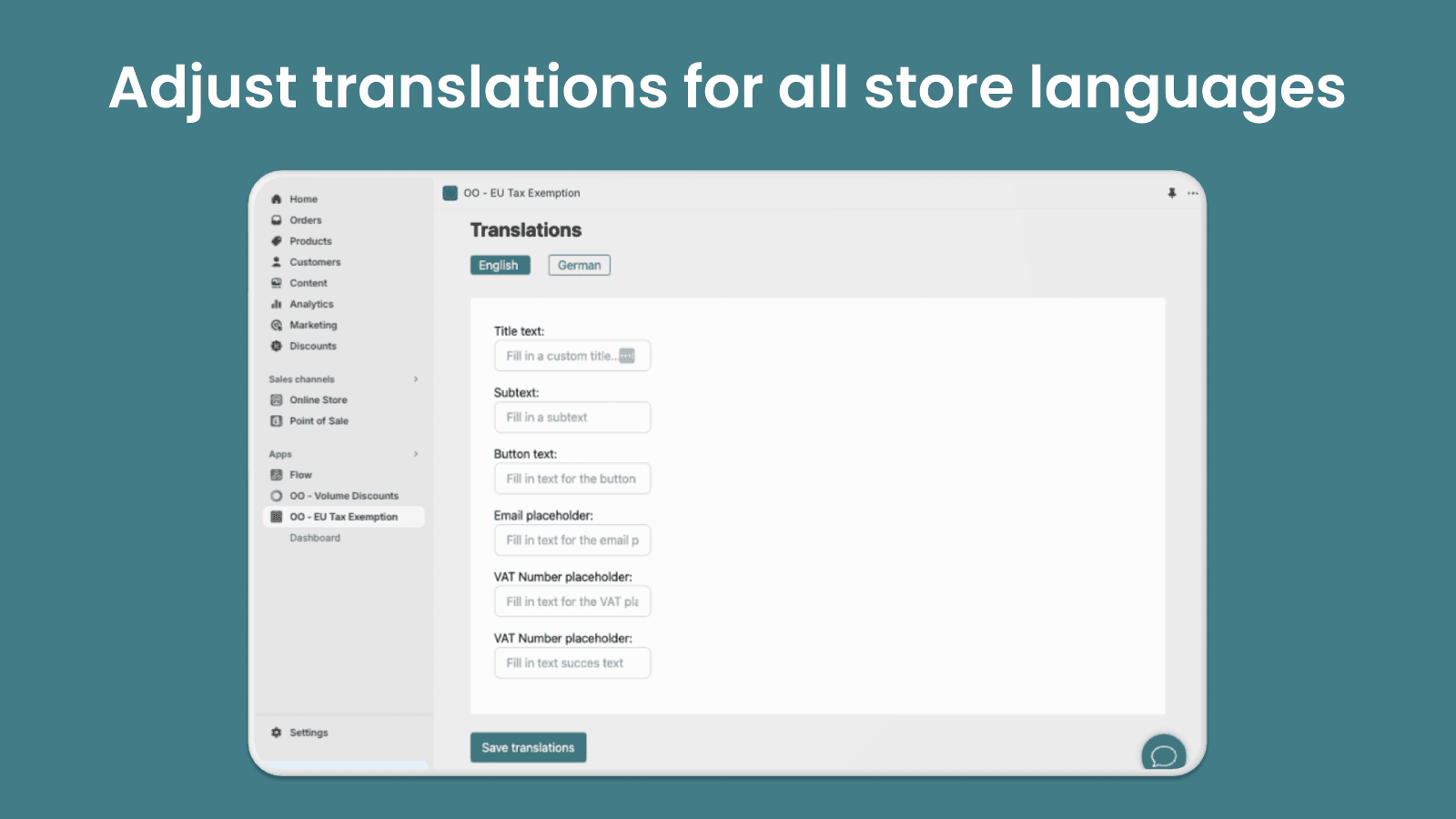
Task: Open the Customers section icon
Action: click(277, 262)
